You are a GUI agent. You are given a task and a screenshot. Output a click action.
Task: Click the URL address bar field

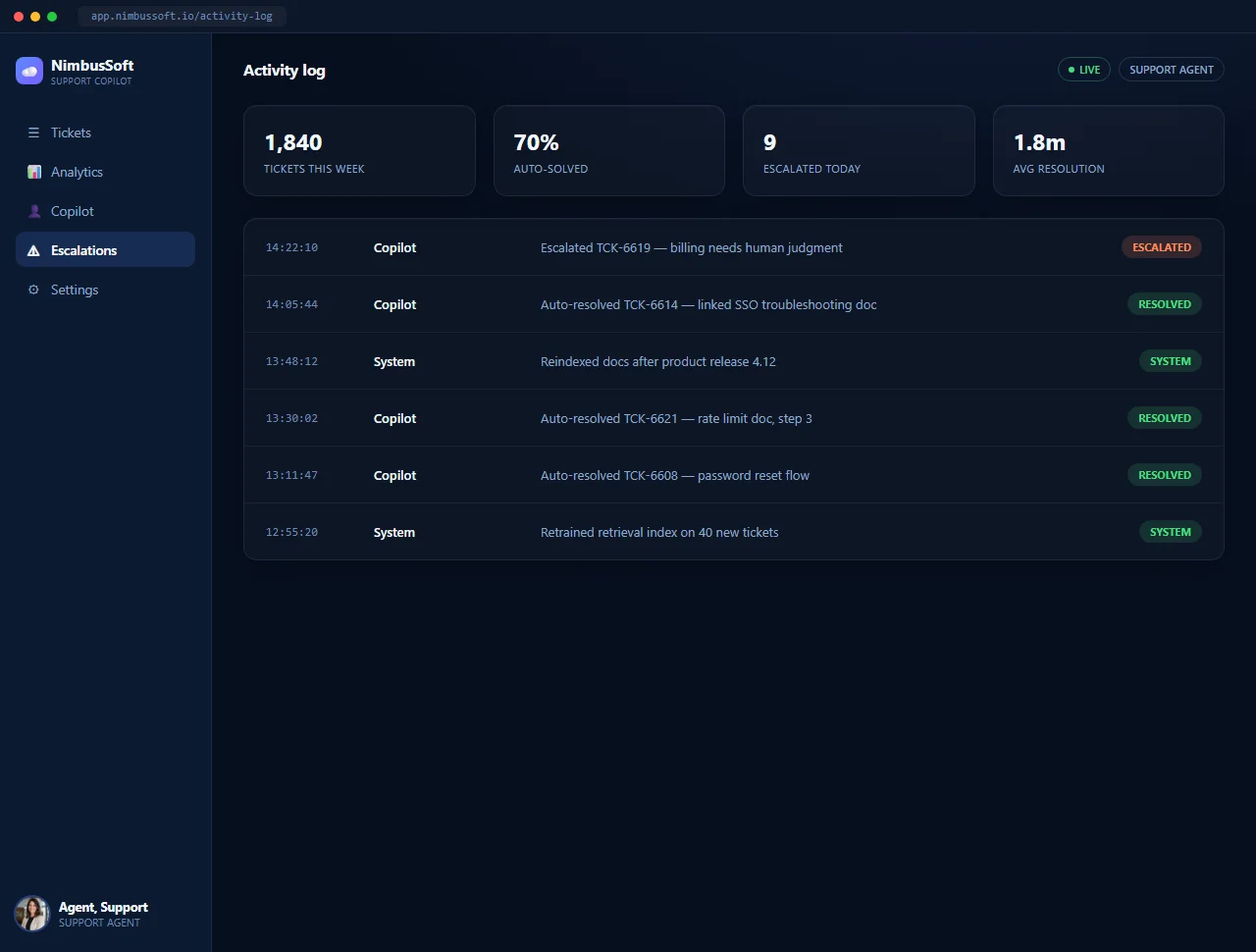(x=182, y=16)
